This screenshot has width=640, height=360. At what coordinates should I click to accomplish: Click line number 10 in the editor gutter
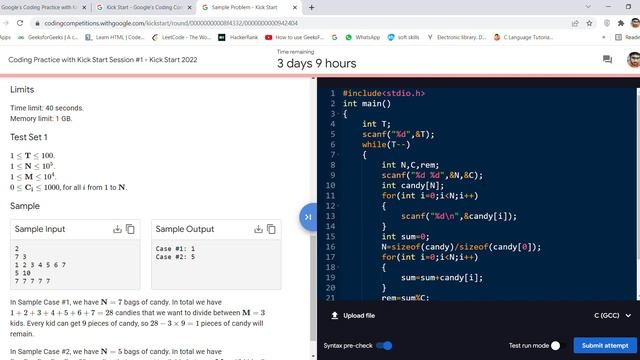click(330, 186)
